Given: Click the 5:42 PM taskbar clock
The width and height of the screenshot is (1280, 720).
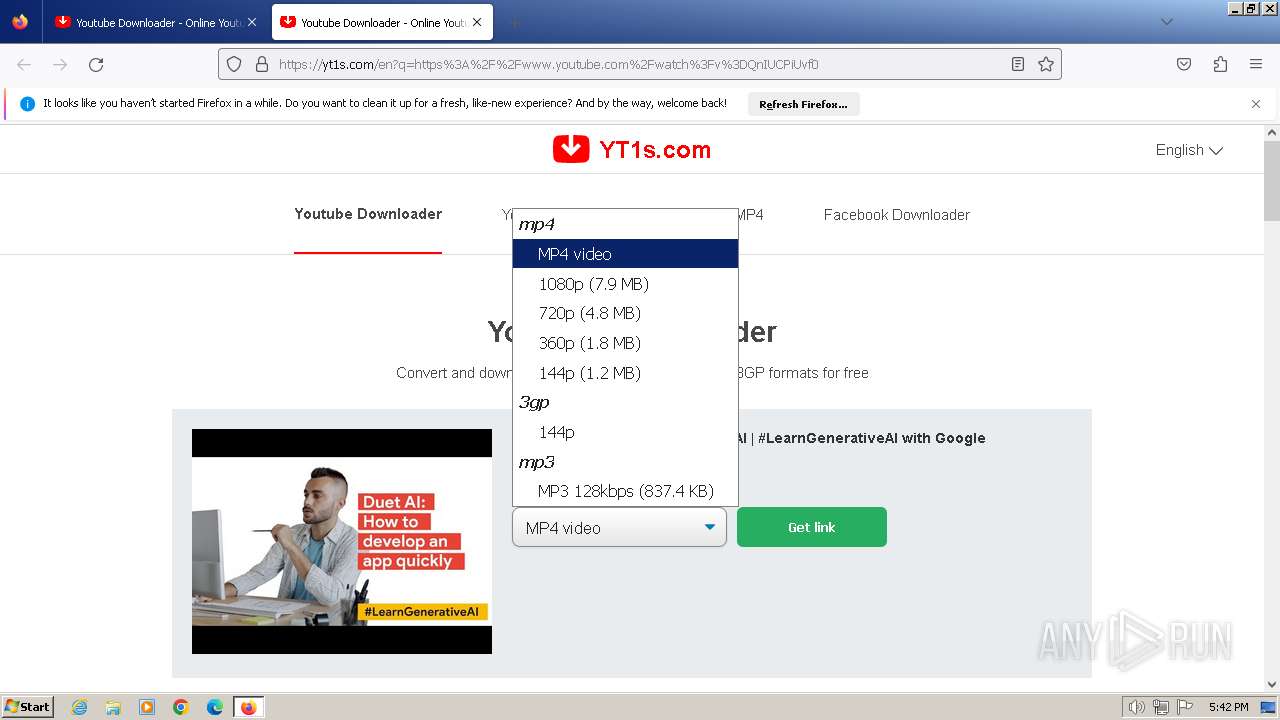Looking at the screenshot, I should click(x=1228, y=707).
